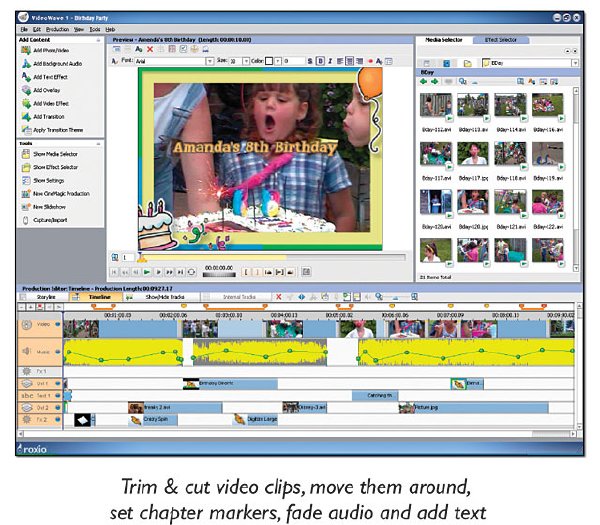Toggle visibility of the Video track
The width and height of the screenshot is (600, 525).
(58, 324)
